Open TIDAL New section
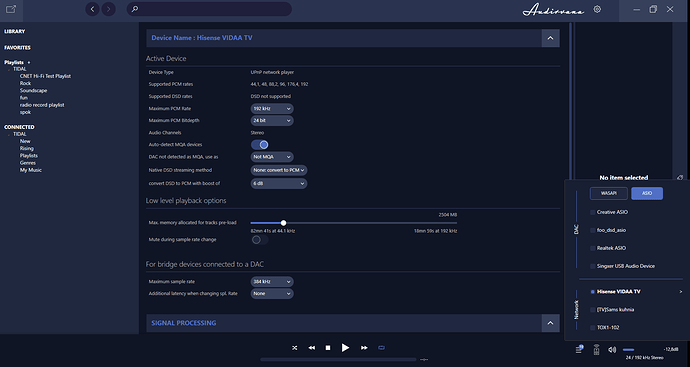The height and width of the screenshot is (367, 690). pyautogui.click(x=25, y=141)
